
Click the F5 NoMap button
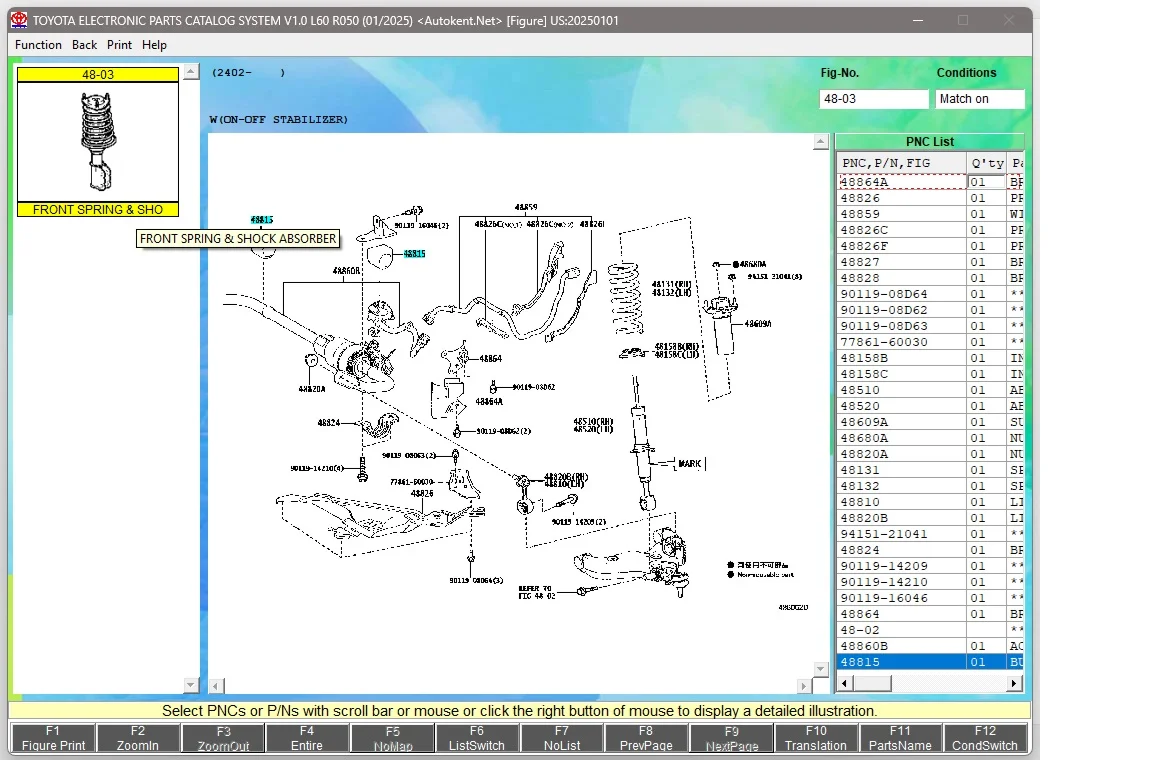click(x=392, y=738)
